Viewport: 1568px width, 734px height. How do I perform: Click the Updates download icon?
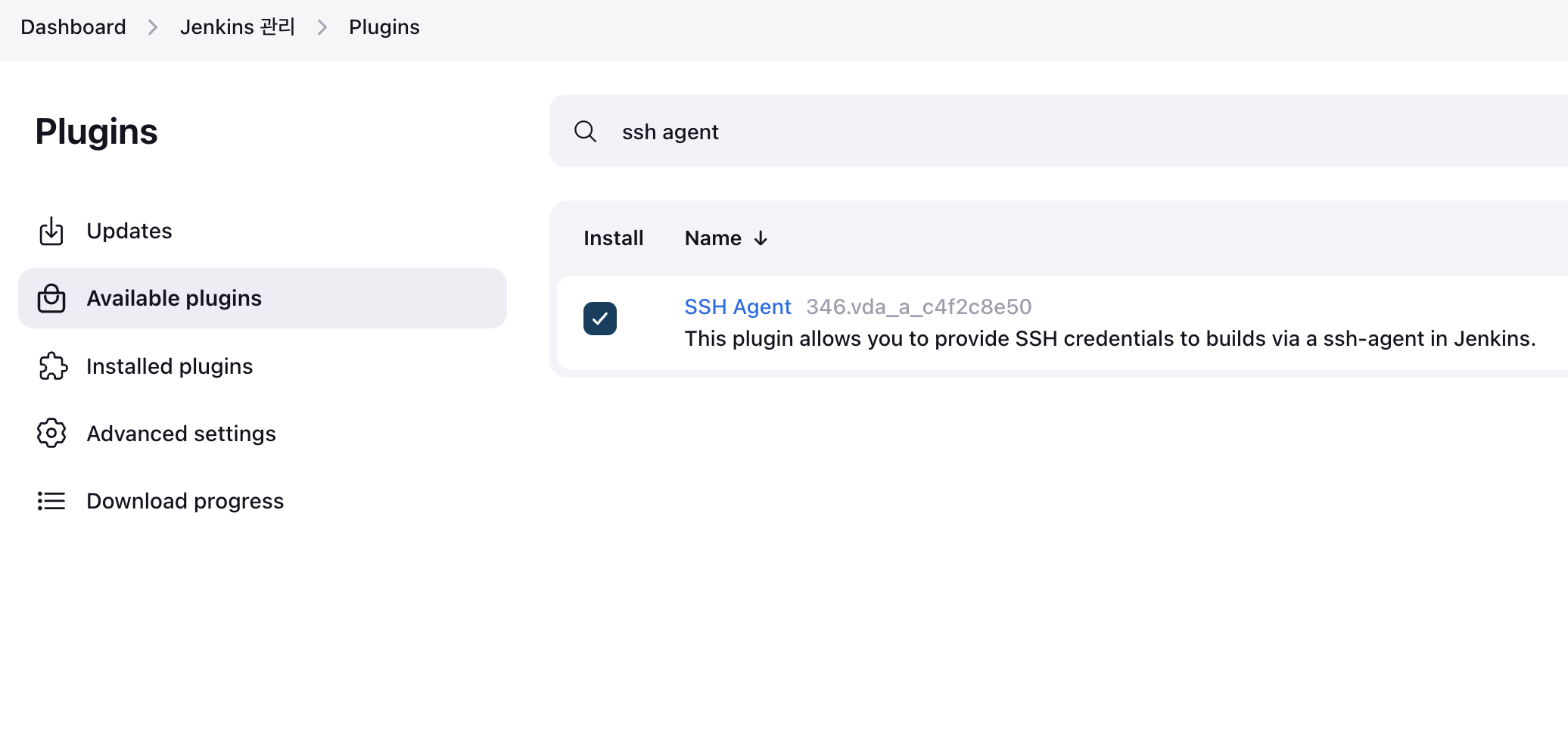tap(51, 231)
